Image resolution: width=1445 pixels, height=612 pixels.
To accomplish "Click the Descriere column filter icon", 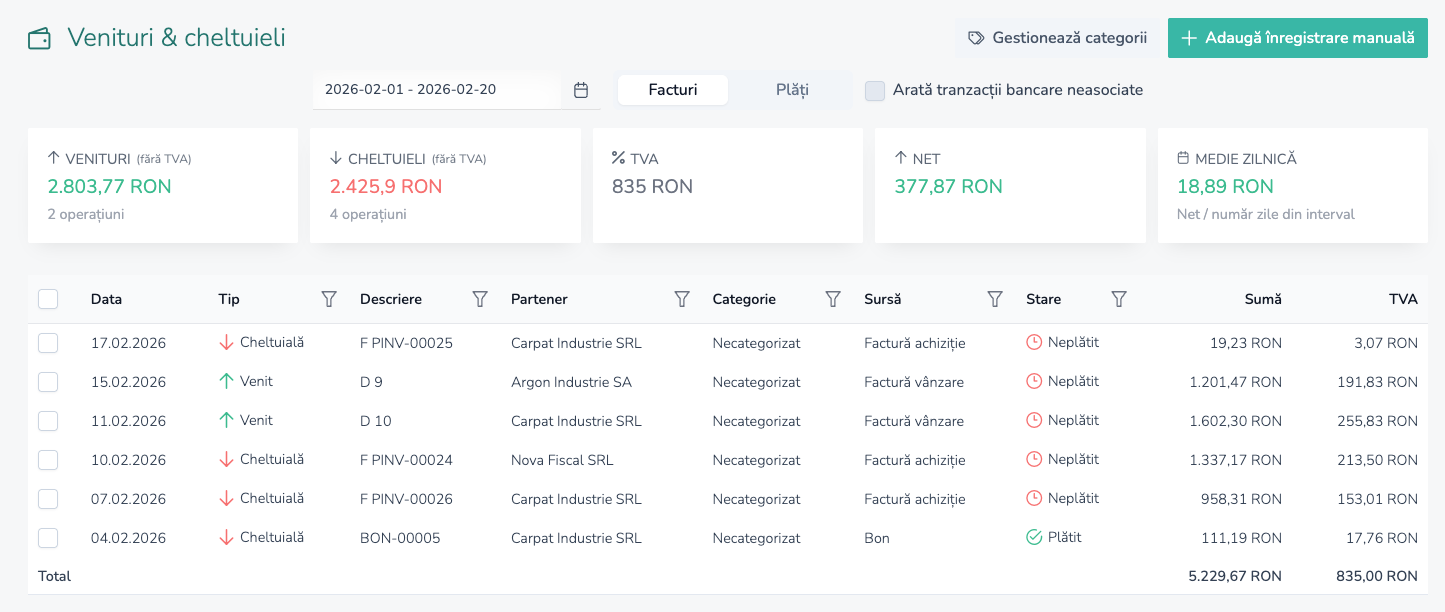I will click(480, 299).
